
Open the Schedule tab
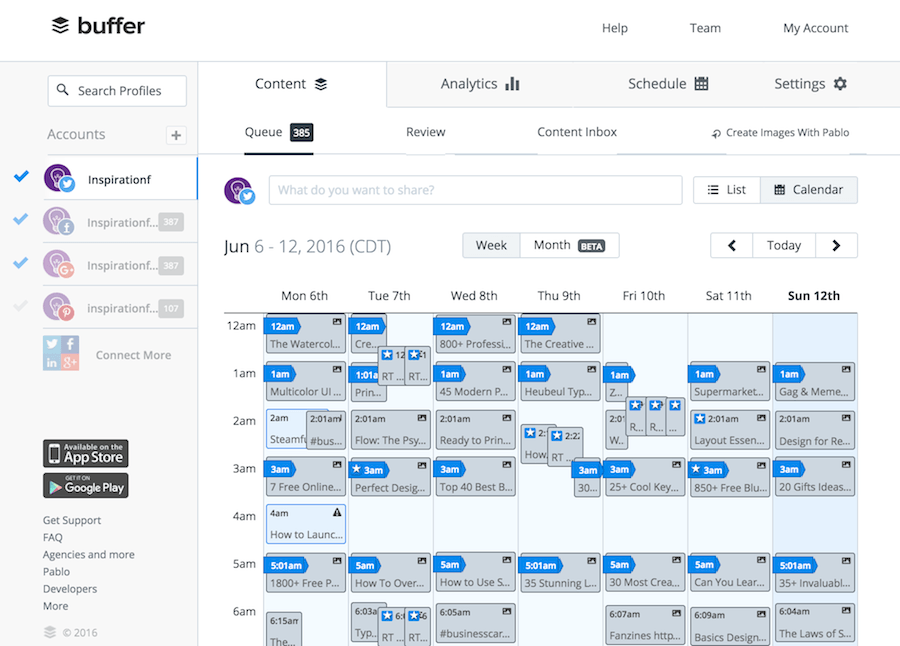point(668,84)
